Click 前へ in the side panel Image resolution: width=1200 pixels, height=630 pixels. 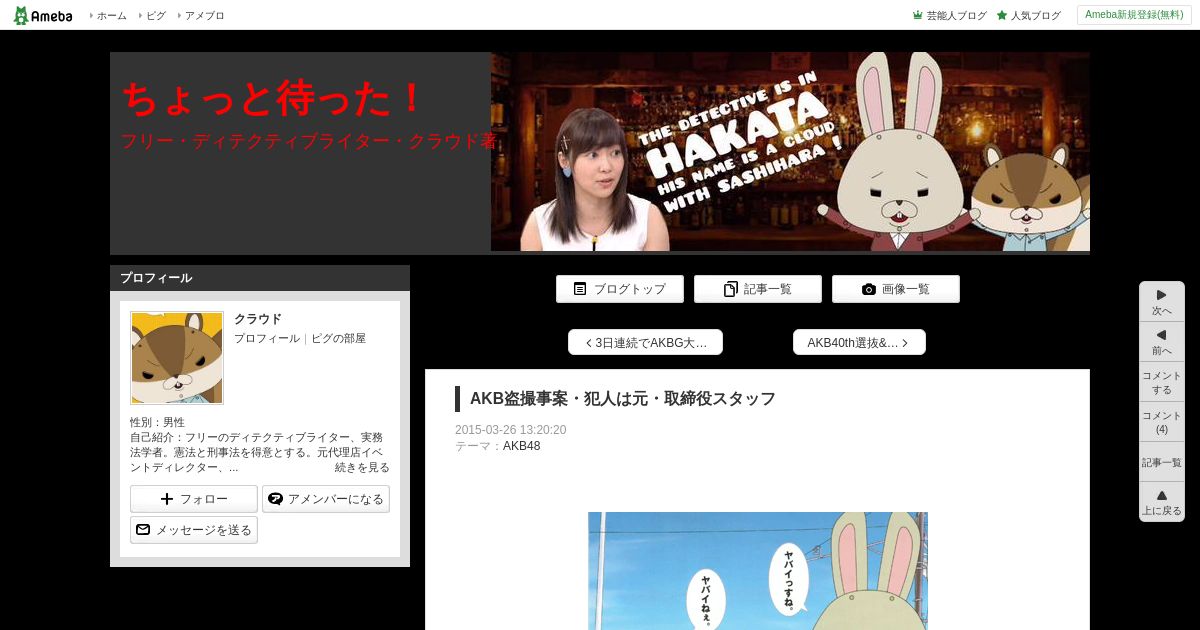click(x=1162, y=342)
